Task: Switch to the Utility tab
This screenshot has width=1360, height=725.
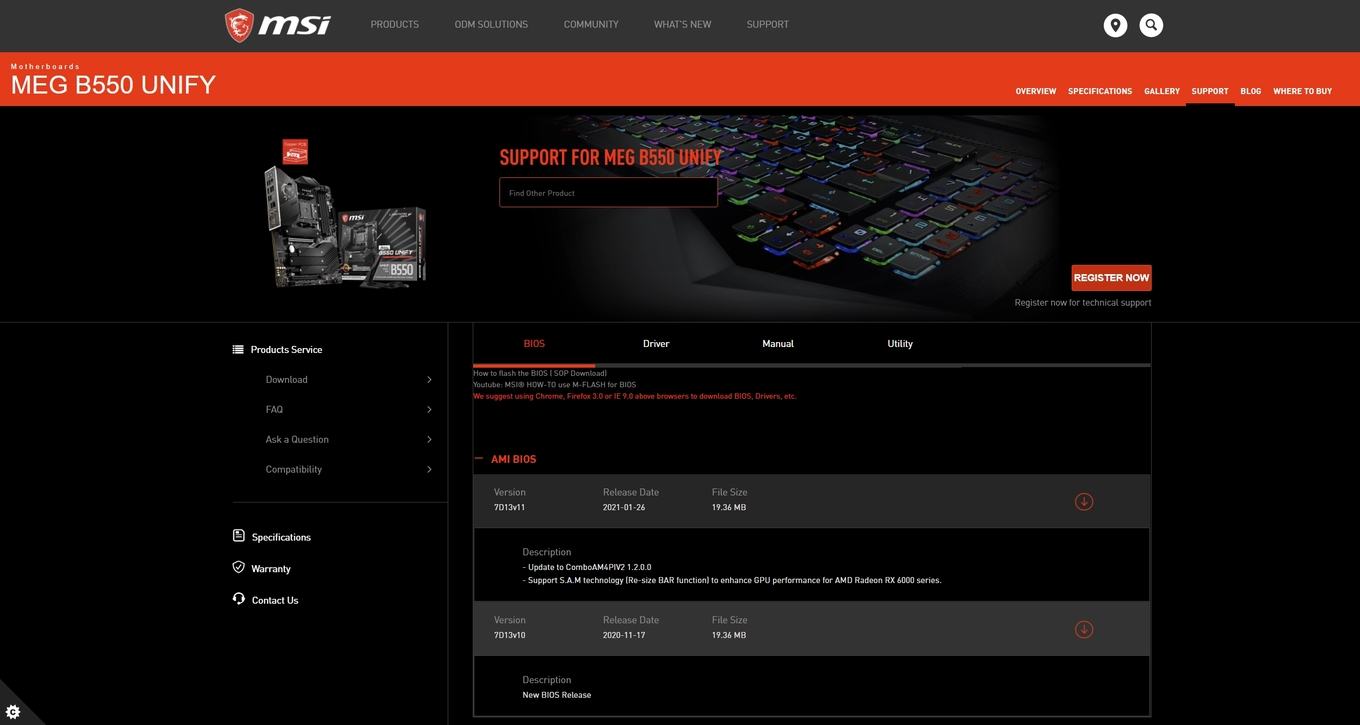Action: (900, 344)
